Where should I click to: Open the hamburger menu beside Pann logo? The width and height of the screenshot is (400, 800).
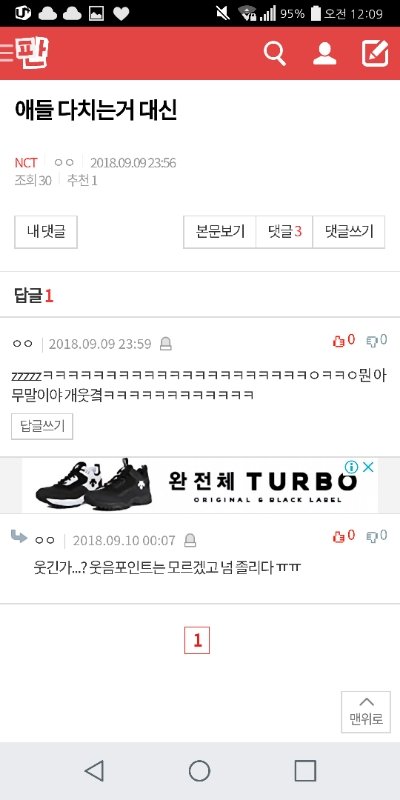7,53
